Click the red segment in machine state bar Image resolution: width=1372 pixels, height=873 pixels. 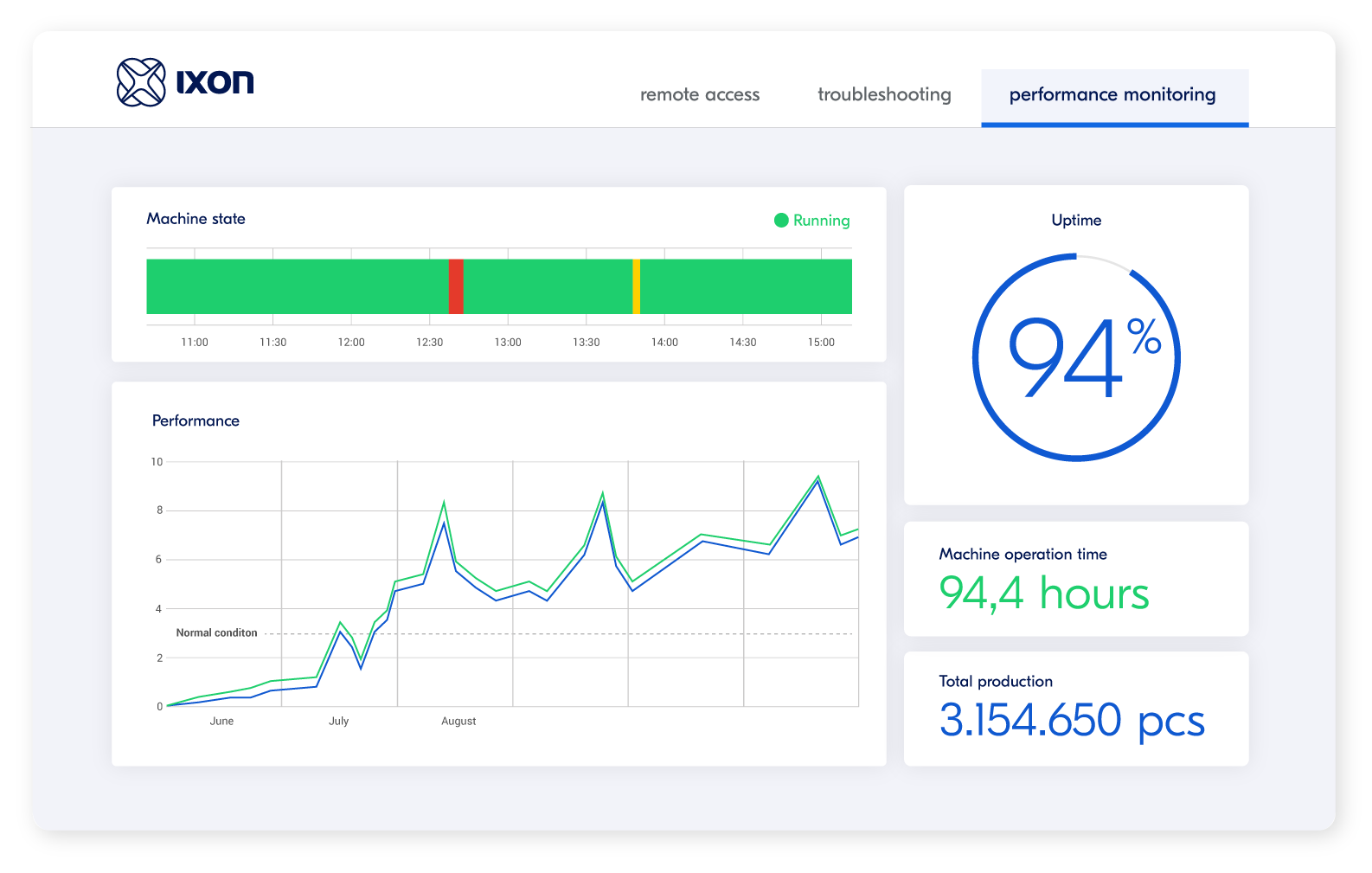pyautogui.click(x=456, y=286)
